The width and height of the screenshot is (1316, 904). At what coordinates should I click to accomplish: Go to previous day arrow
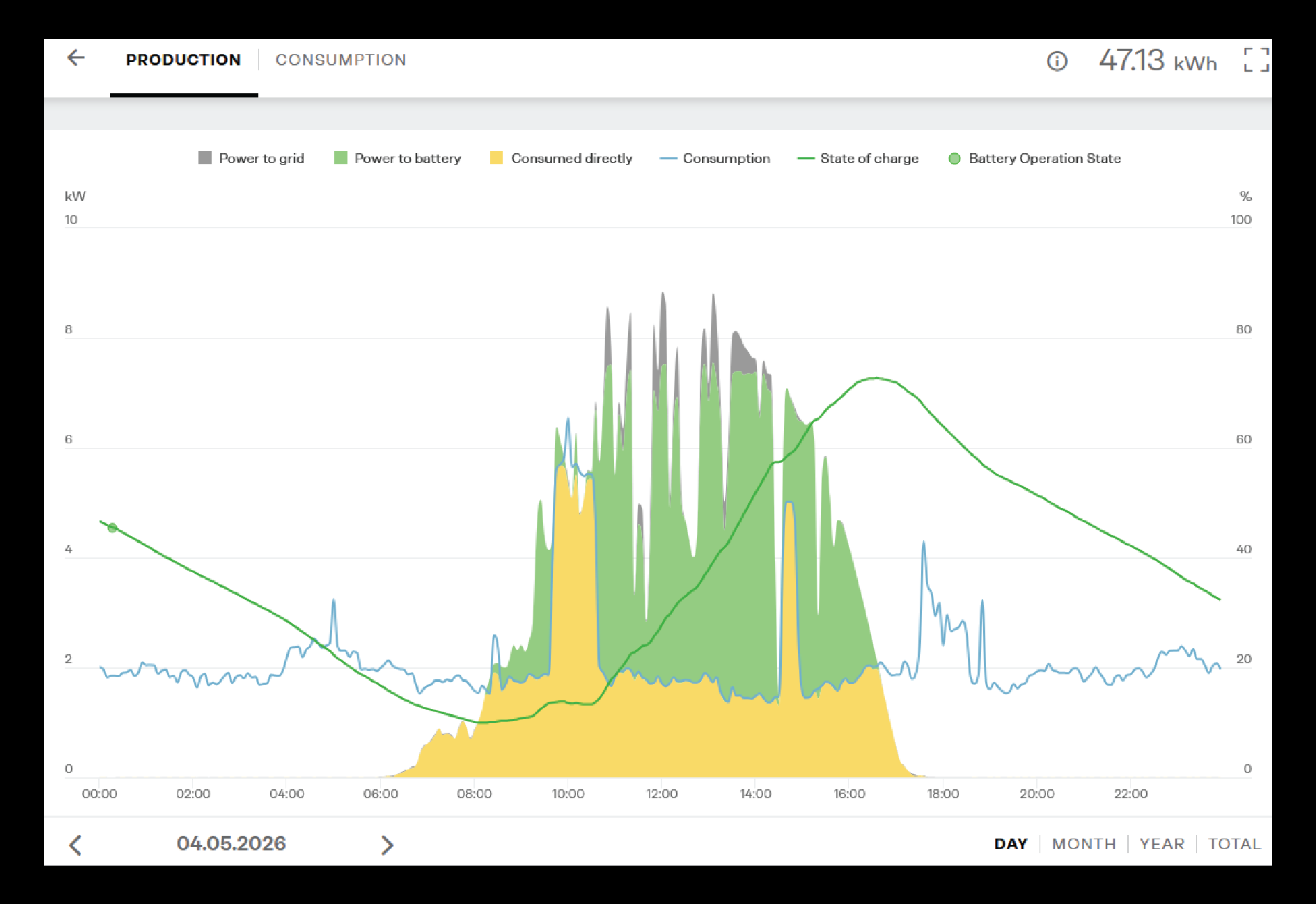click(x=75, y=845)
